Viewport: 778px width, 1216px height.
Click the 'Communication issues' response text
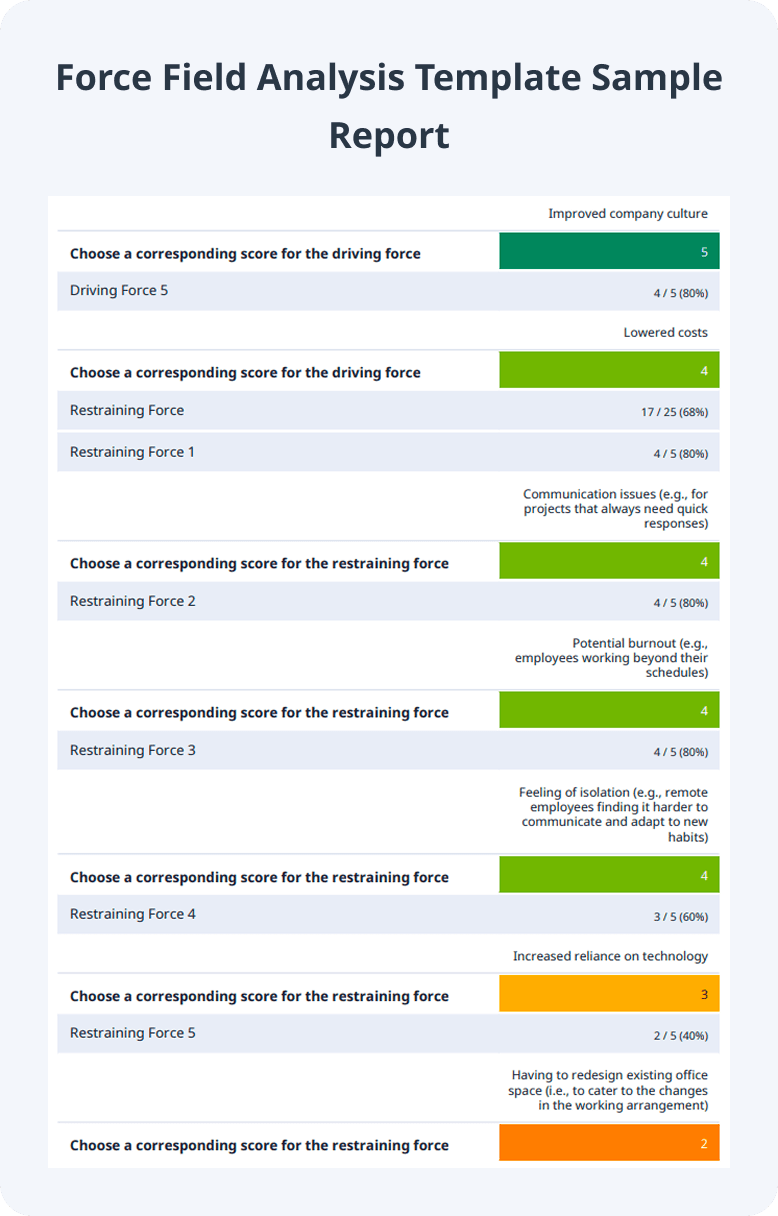(615, 508)
